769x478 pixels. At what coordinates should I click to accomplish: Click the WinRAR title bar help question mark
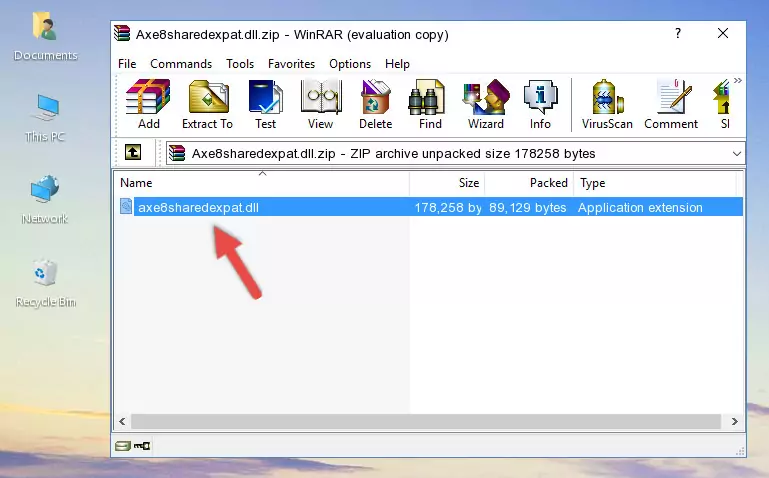click(678, 33)
